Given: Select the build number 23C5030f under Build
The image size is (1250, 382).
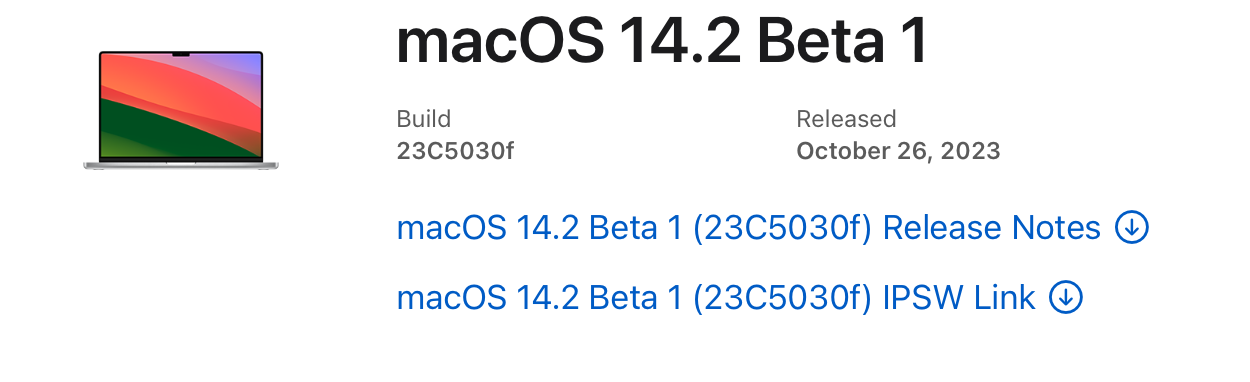Looking at the screenshot, I should (455, 152).
